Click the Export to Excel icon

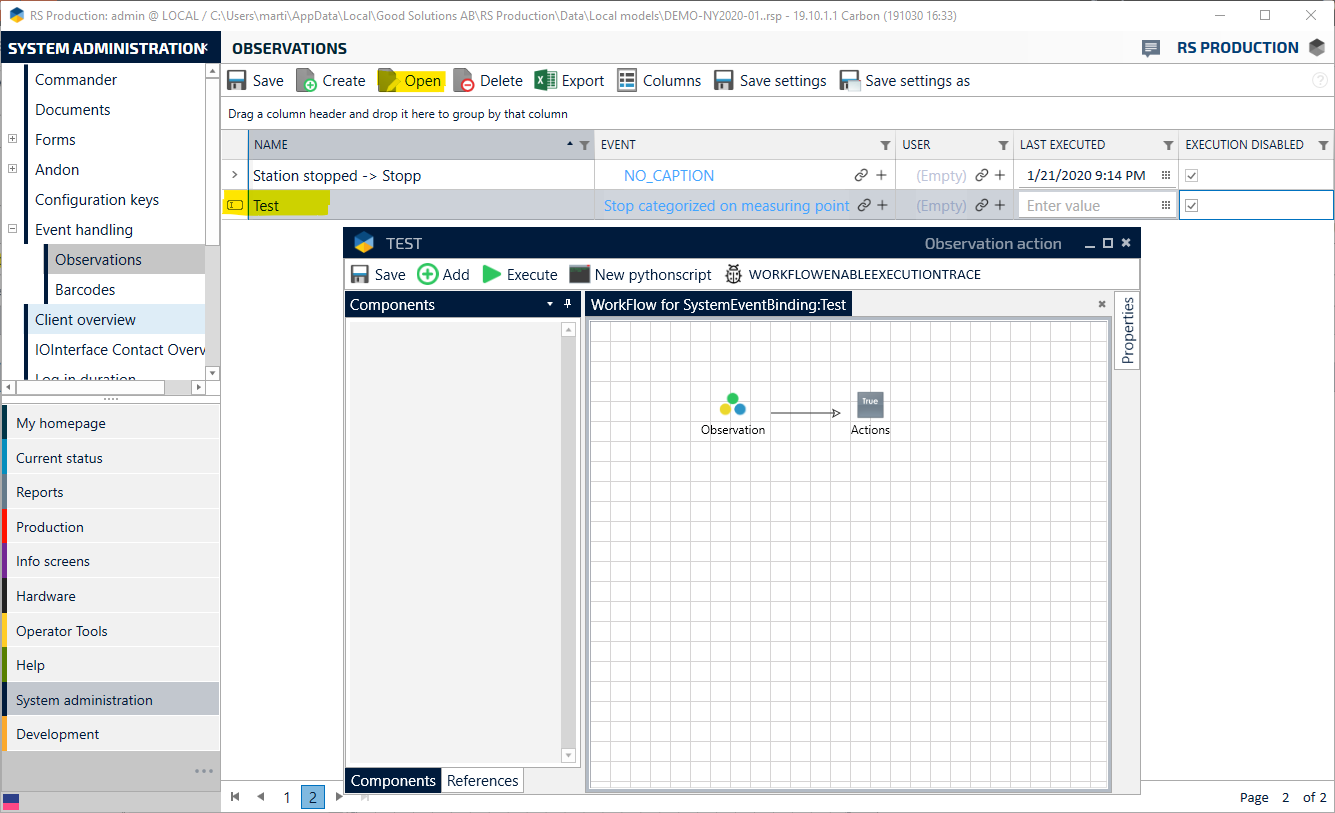tap(545, 81)
